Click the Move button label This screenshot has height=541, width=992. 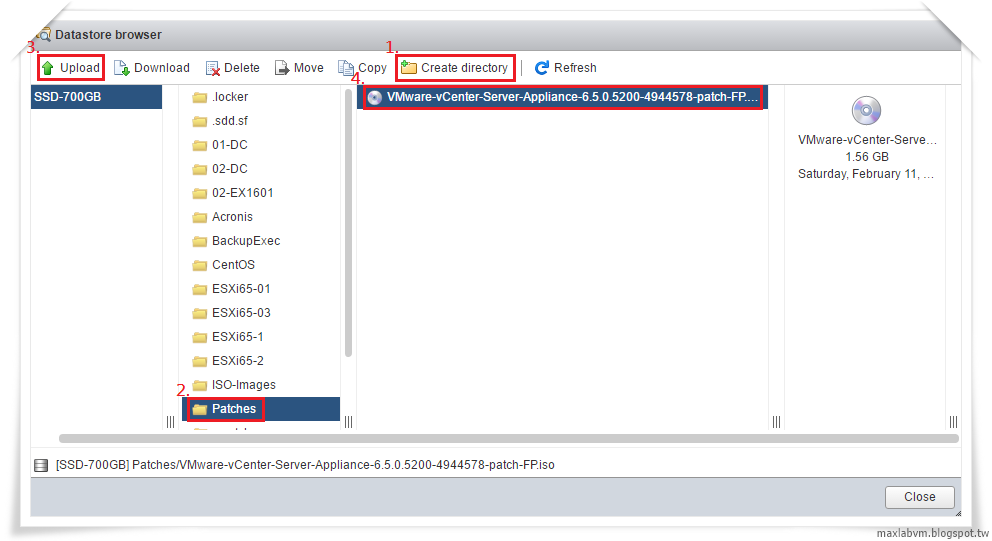pos(309,68)
